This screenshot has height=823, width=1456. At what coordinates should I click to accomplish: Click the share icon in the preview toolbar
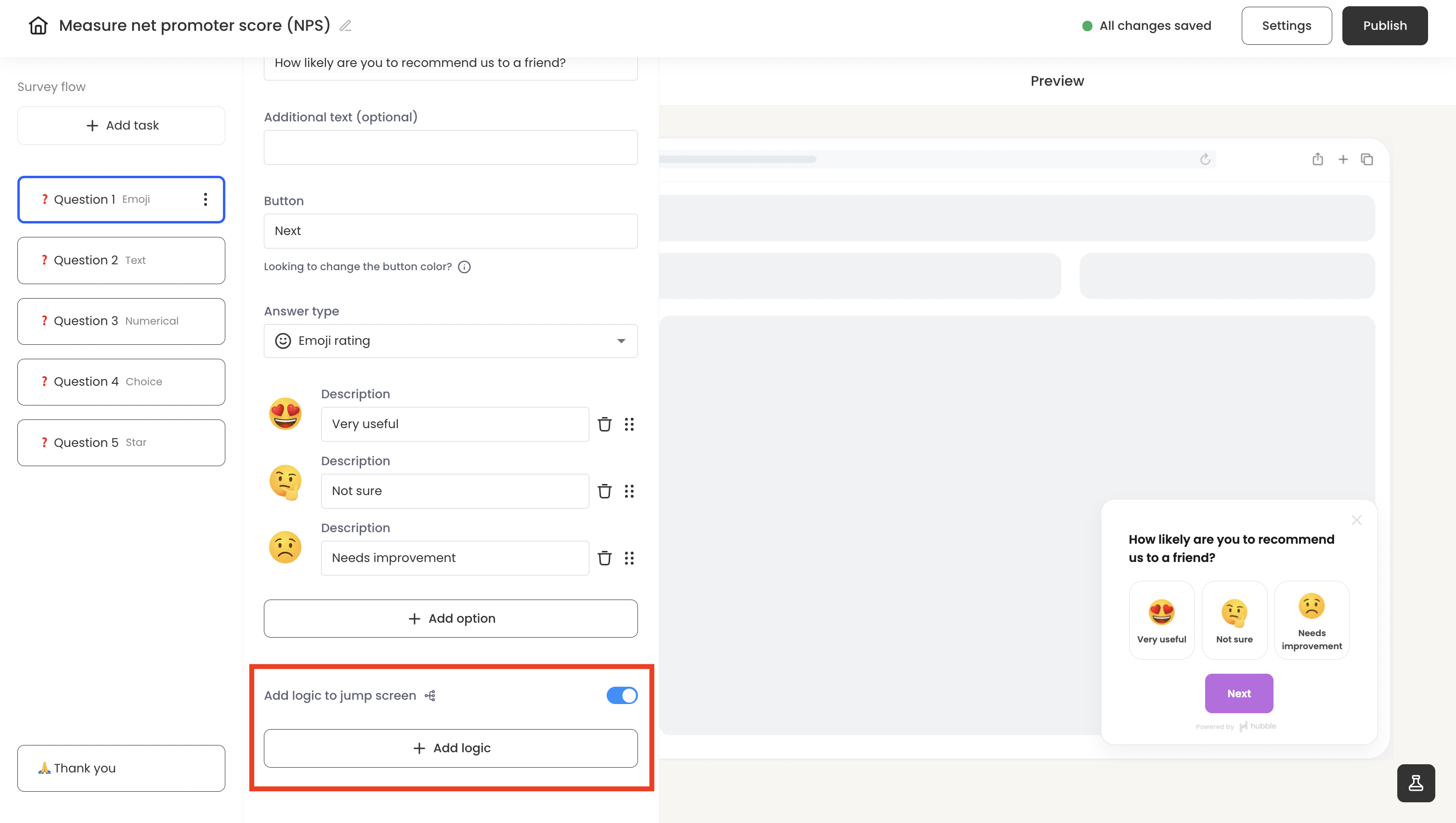point(1317,159)
